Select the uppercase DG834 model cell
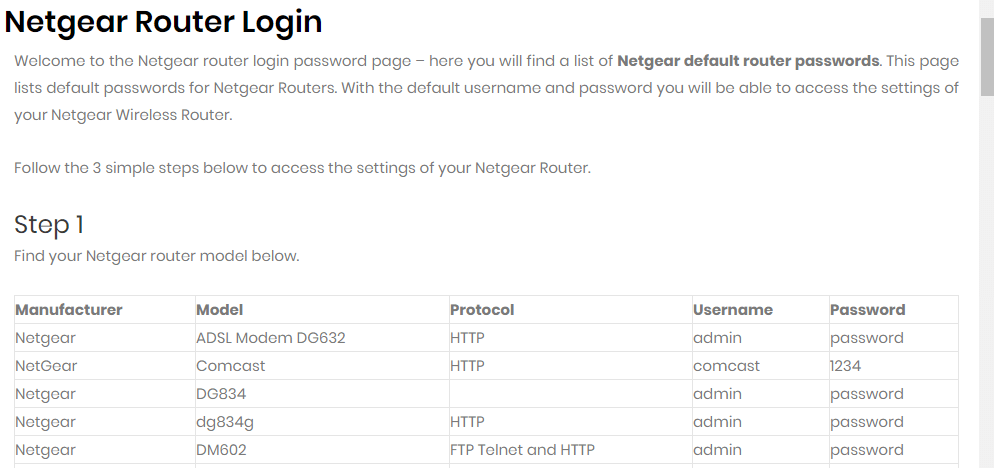 [221, 394]
